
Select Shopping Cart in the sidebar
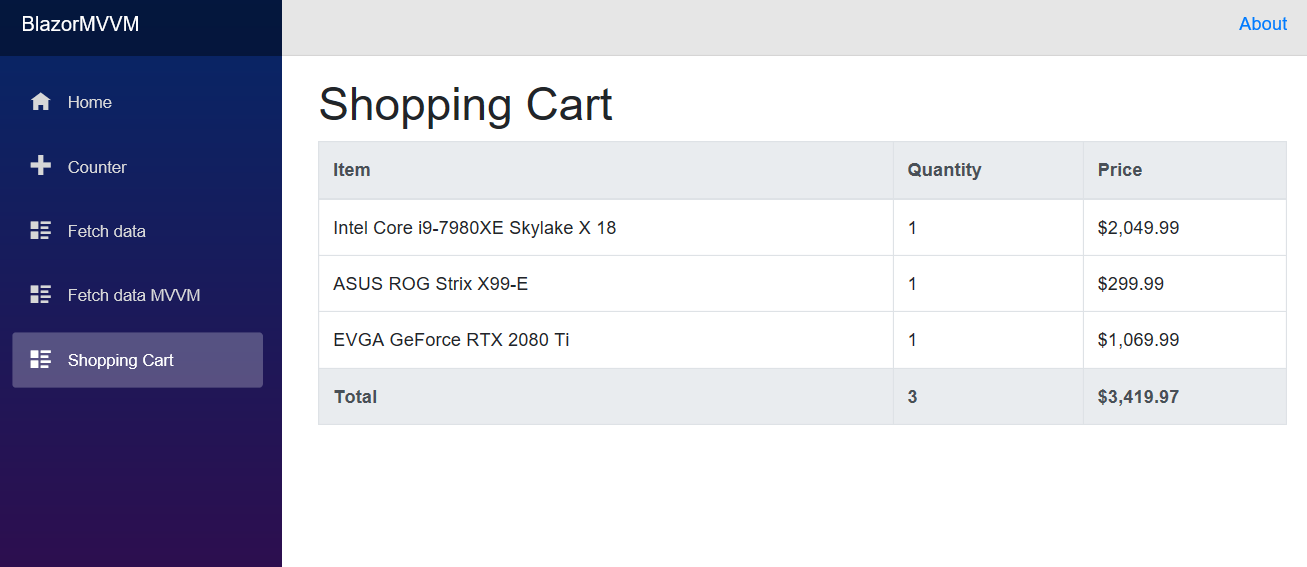point(121,360)
